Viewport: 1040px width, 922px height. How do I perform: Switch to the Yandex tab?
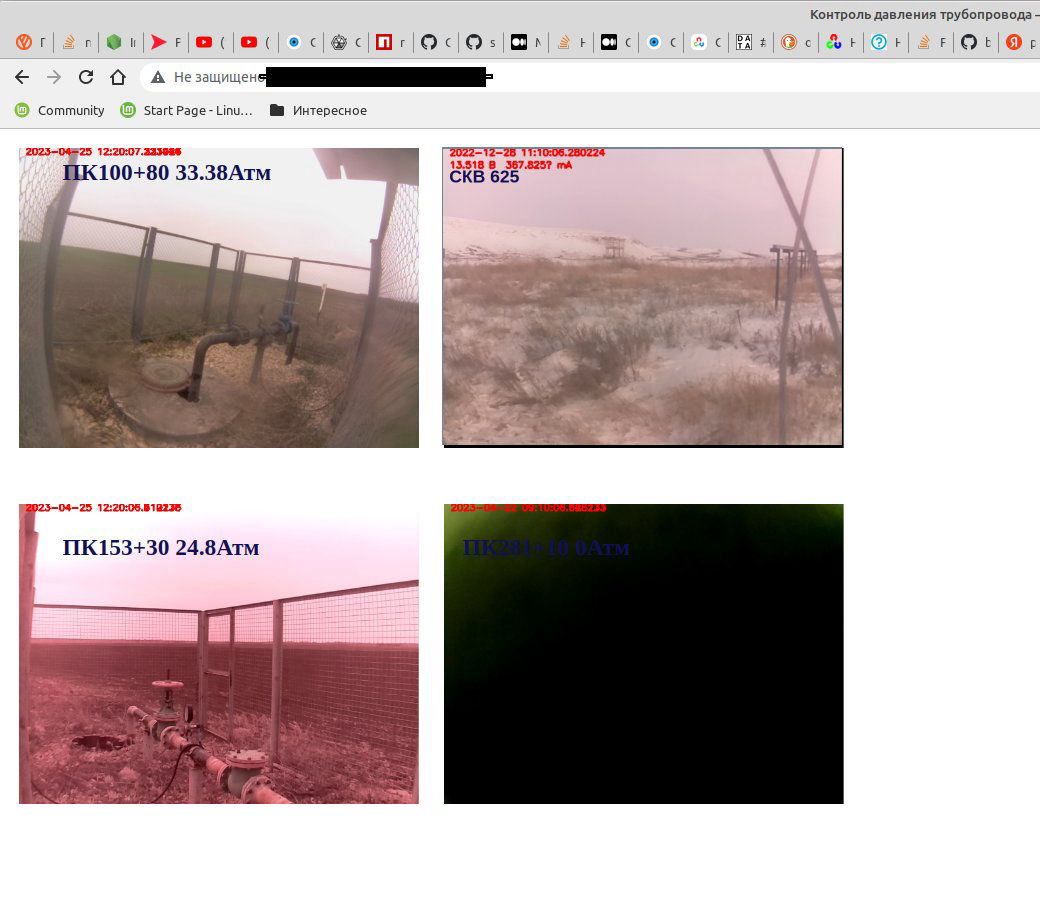(x=1013, y=42)
